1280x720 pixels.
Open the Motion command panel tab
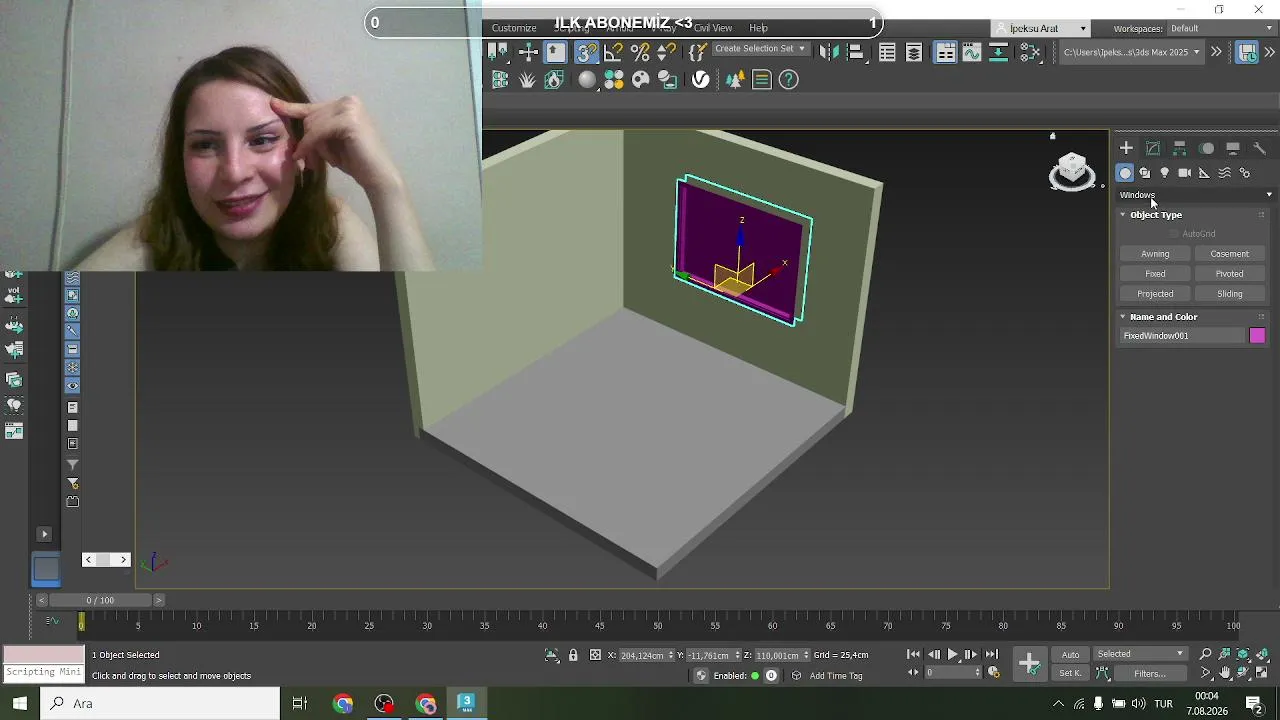1207,148
